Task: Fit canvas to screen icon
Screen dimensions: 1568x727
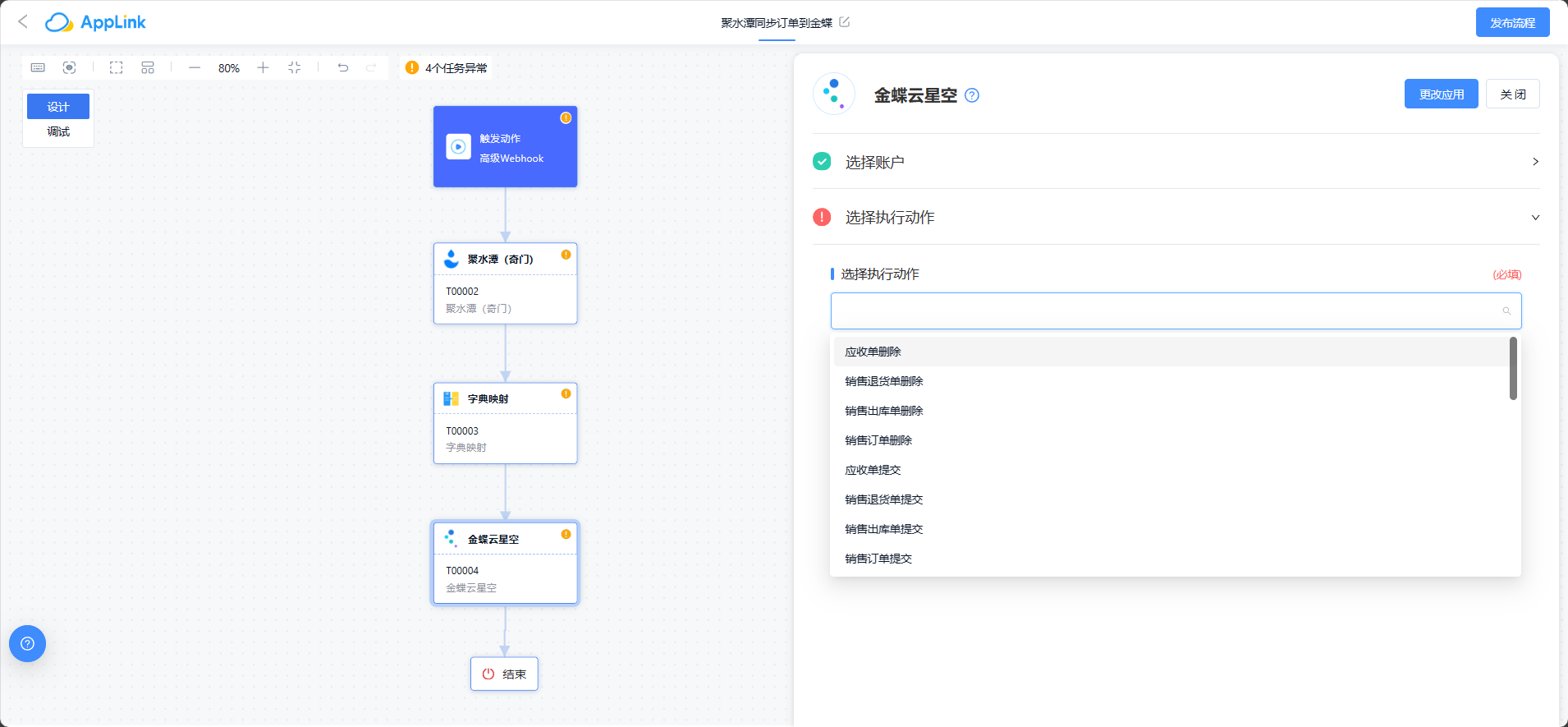Action: (295, 67)
